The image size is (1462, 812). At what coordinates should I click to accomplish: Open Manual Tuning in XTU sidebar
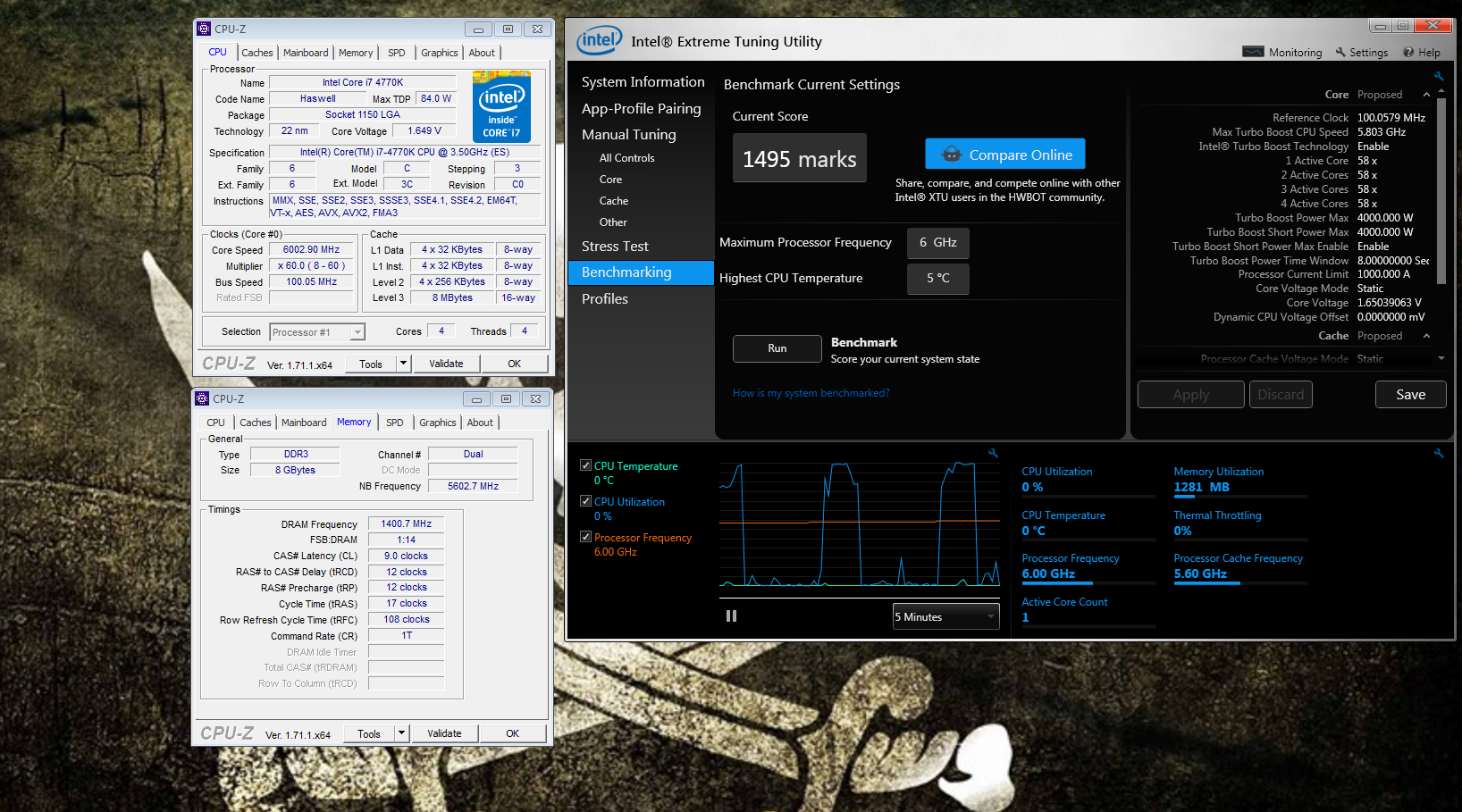tap(628, 135)
